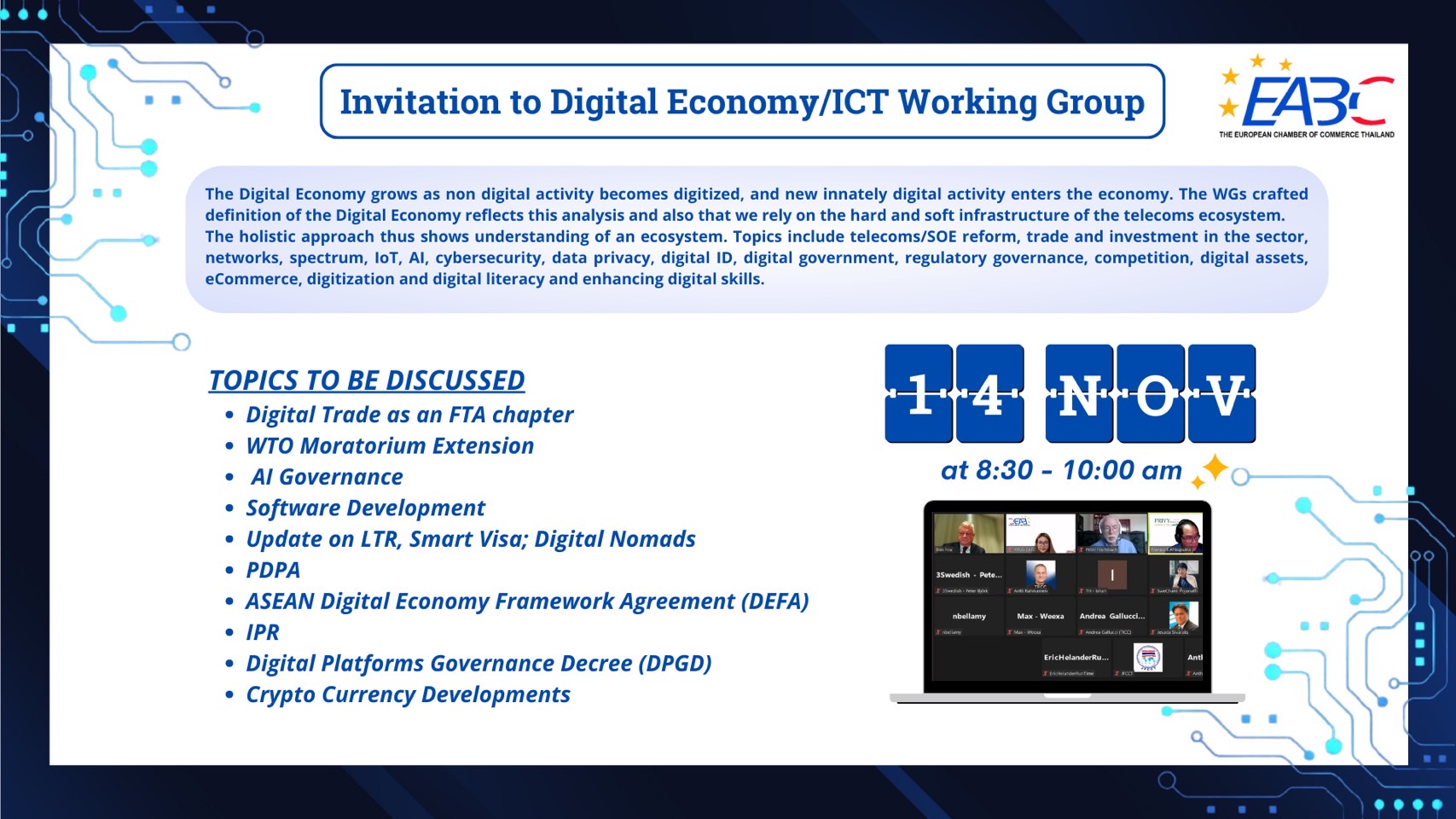Click the EABC logo

click(x=1307, y=96)
